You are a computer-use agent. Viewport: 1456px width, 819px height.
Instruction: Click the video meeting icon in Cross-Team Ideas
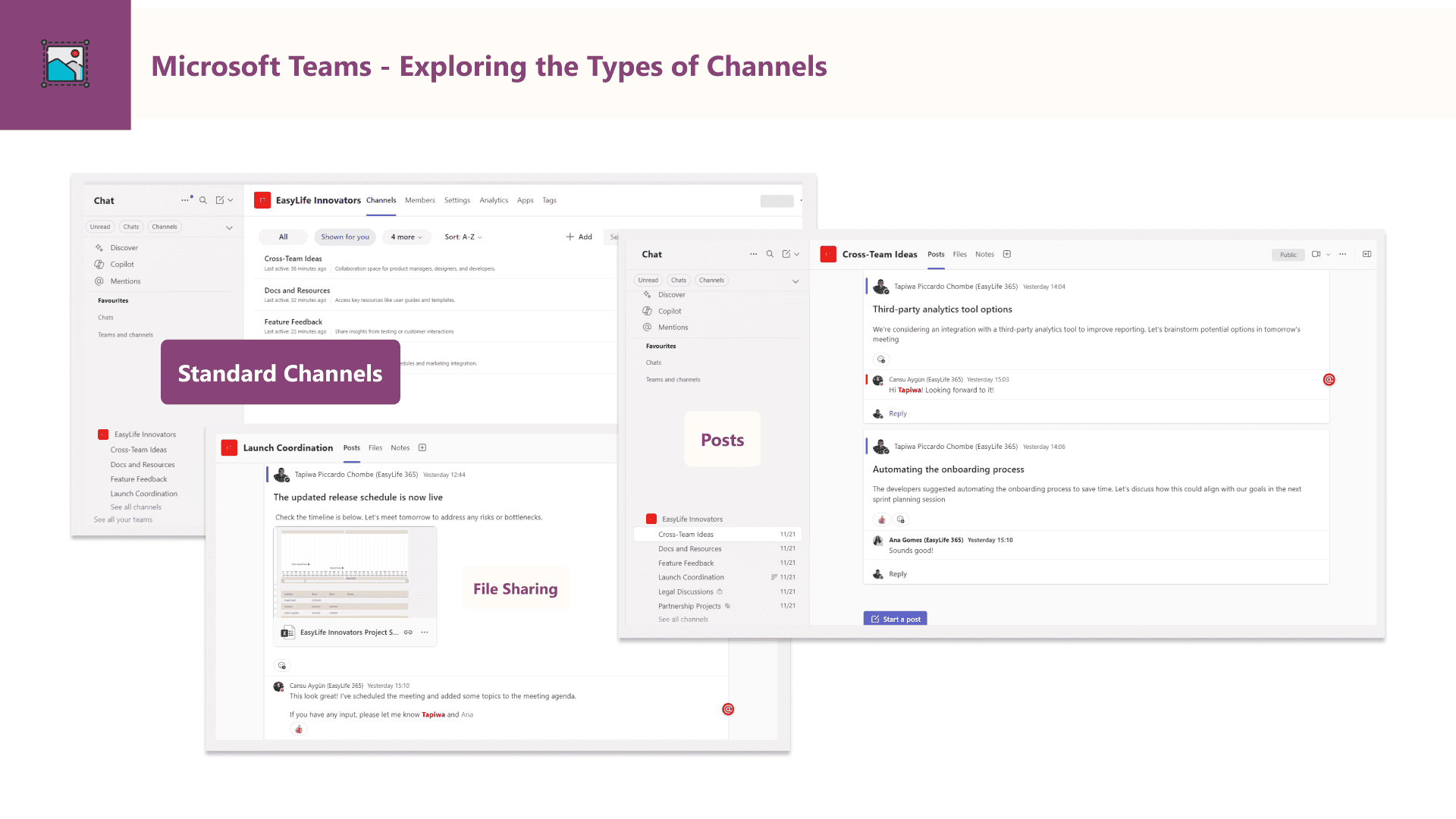pos(1316,255)
